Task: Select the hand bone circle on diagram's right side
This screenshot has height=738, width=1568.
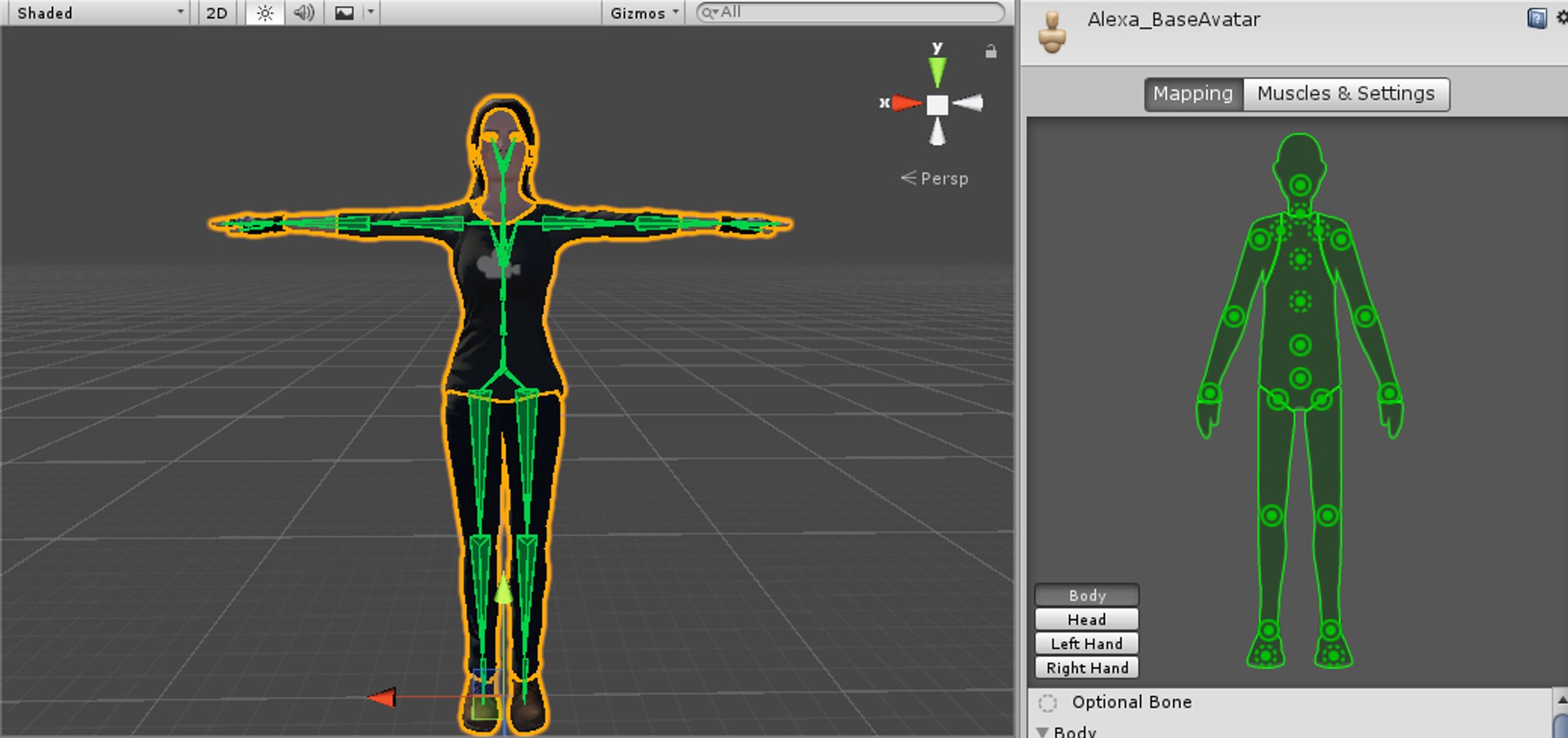Action: (x=1390, y=393)
